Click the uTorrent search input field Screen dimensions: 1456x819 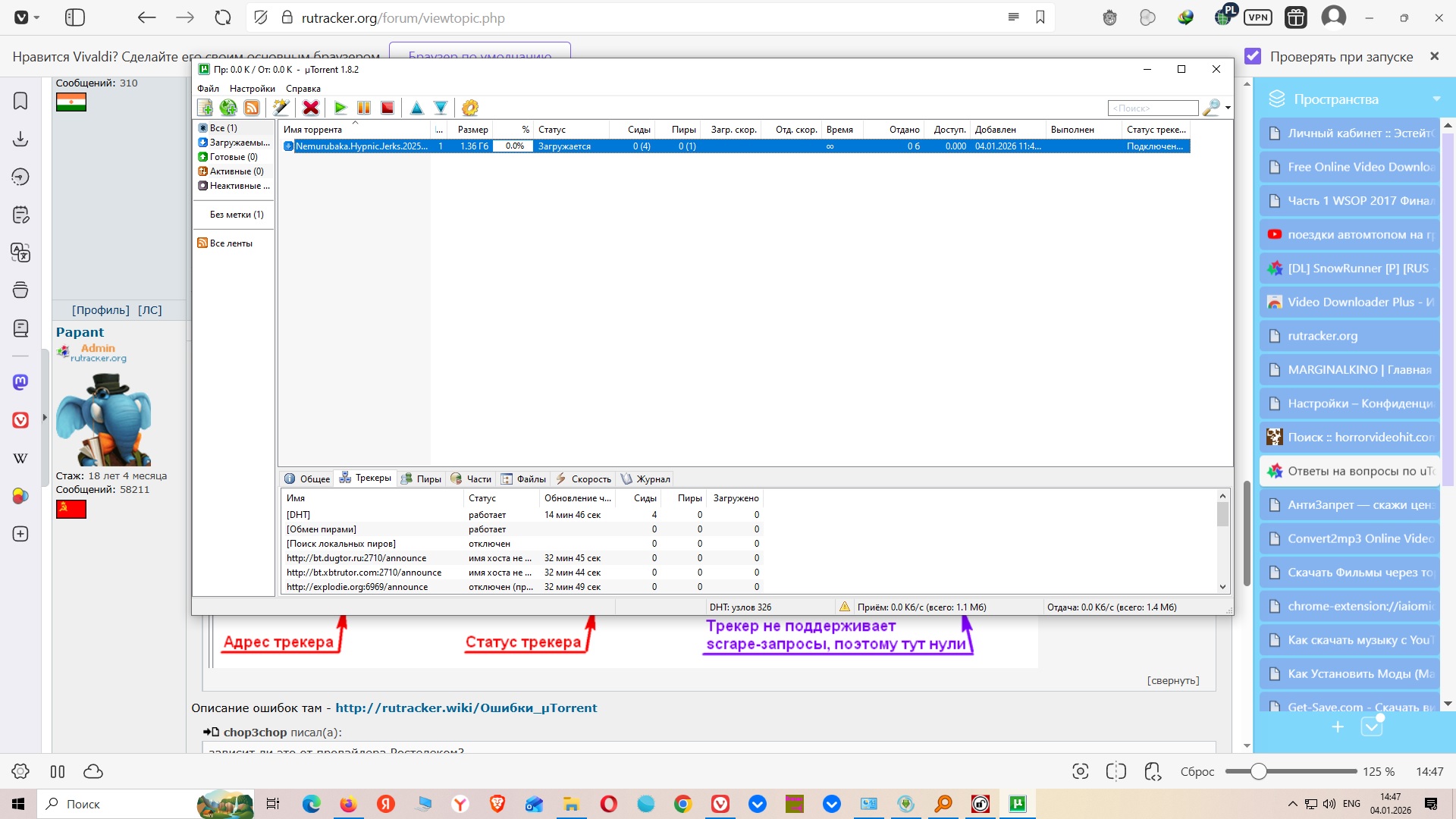pyautogui.click(x=1152, y=108)
